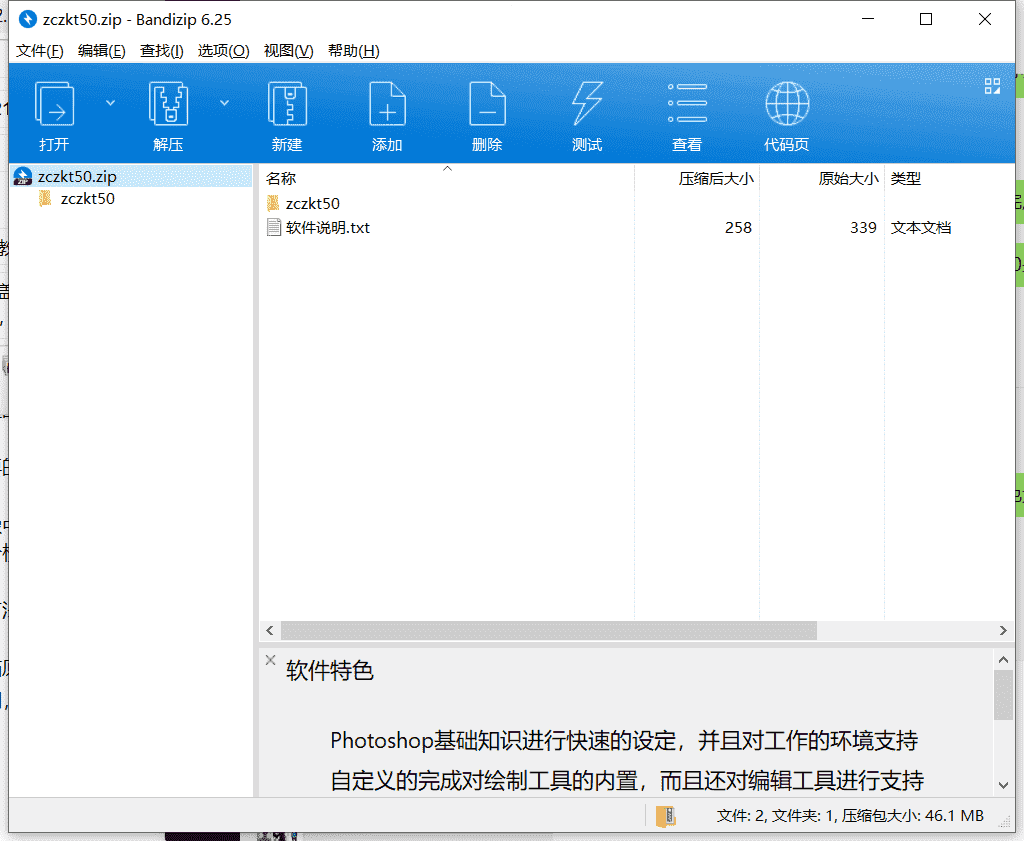The image size is (1024, 841).
Task: Sort by 压缩后大小 column header
Action: coord(716,178)
